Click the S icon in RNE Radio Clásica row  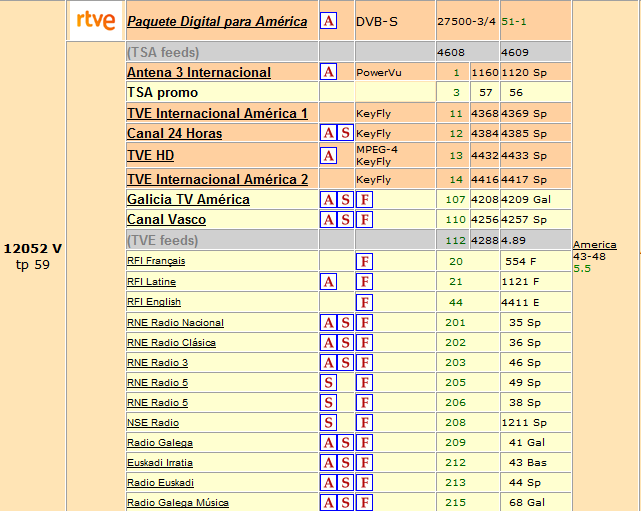(x=345, y=343)
